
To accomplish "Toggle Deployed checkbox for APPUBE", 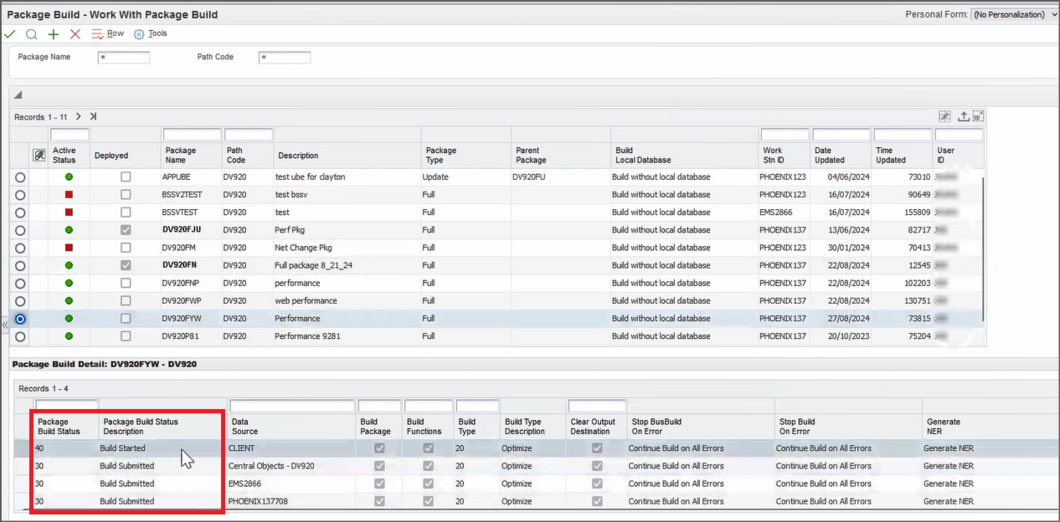I will 126,177.
